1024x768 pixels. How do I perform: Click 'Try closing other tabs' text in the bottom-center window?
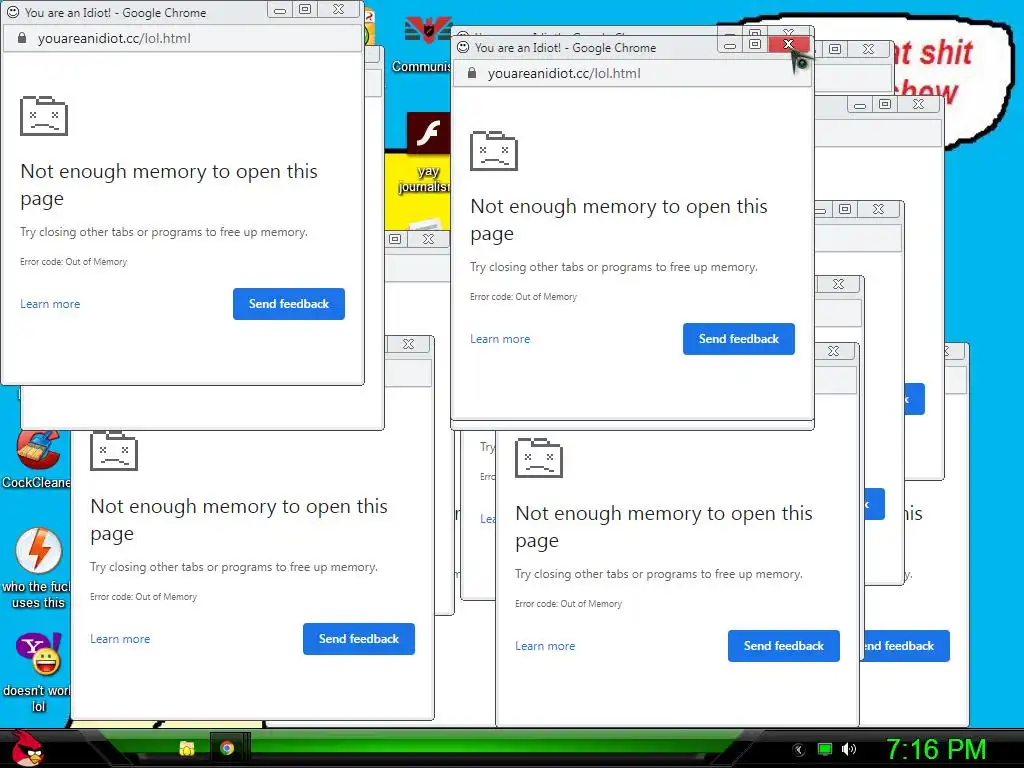[658, 574]
